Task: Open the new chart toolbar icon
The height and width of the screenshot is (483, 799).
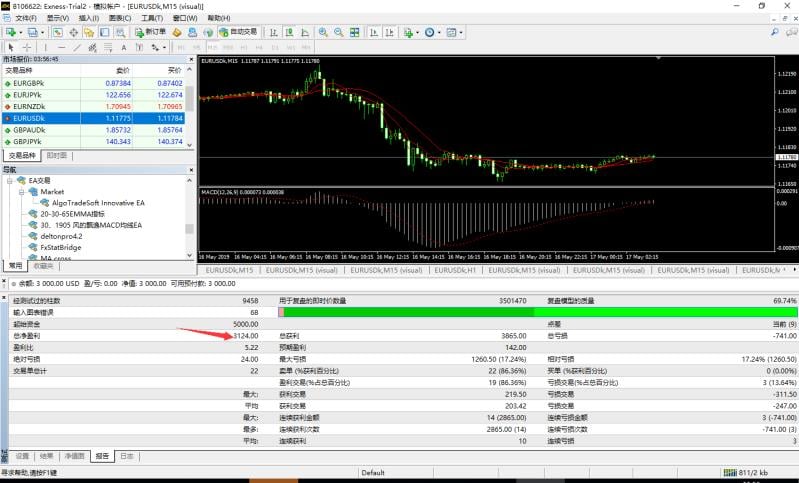Action: tap(11, 32)
